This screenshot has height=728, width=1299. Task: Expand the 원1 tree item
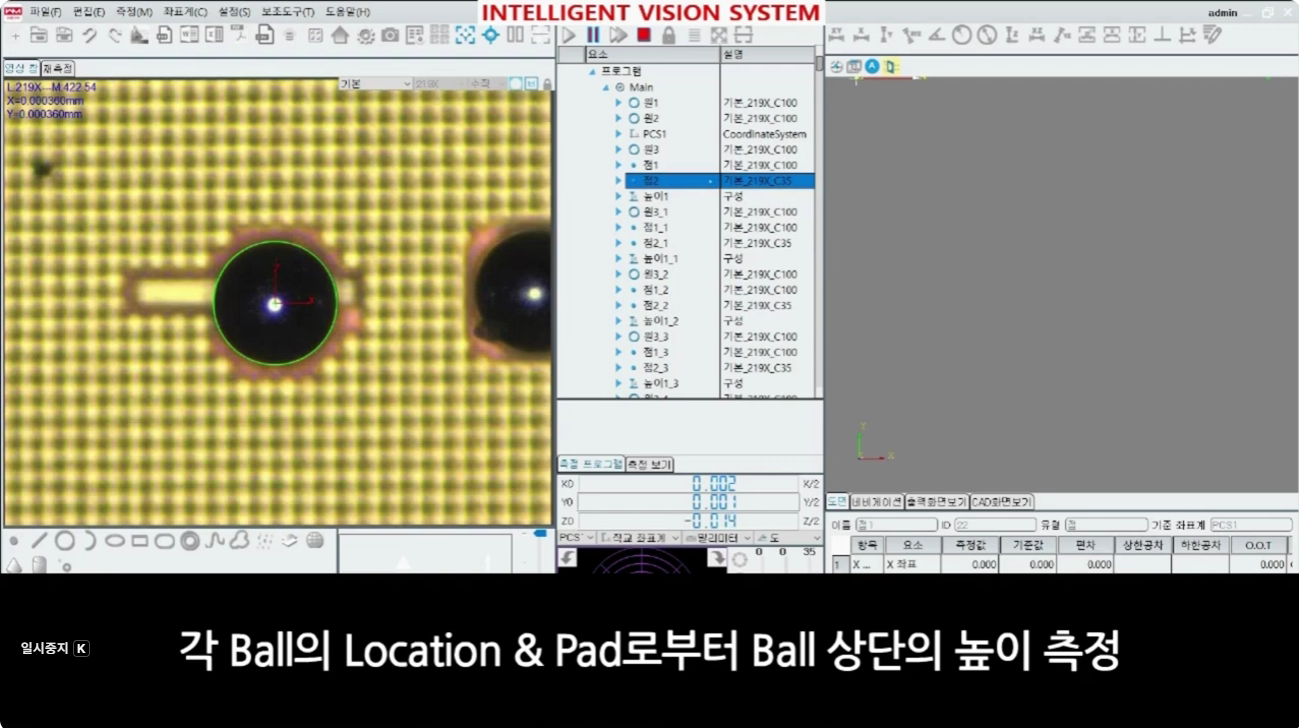[618, 103]
